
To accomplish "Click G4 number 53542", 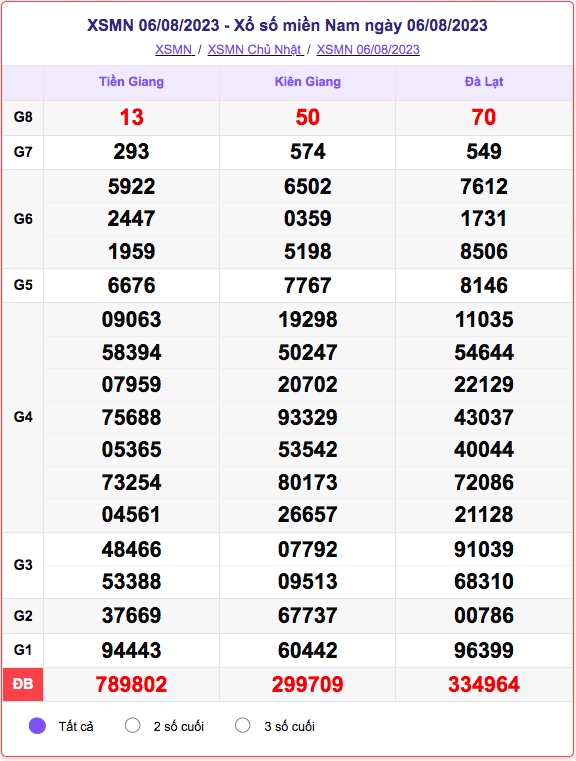I will coord(308,450).
